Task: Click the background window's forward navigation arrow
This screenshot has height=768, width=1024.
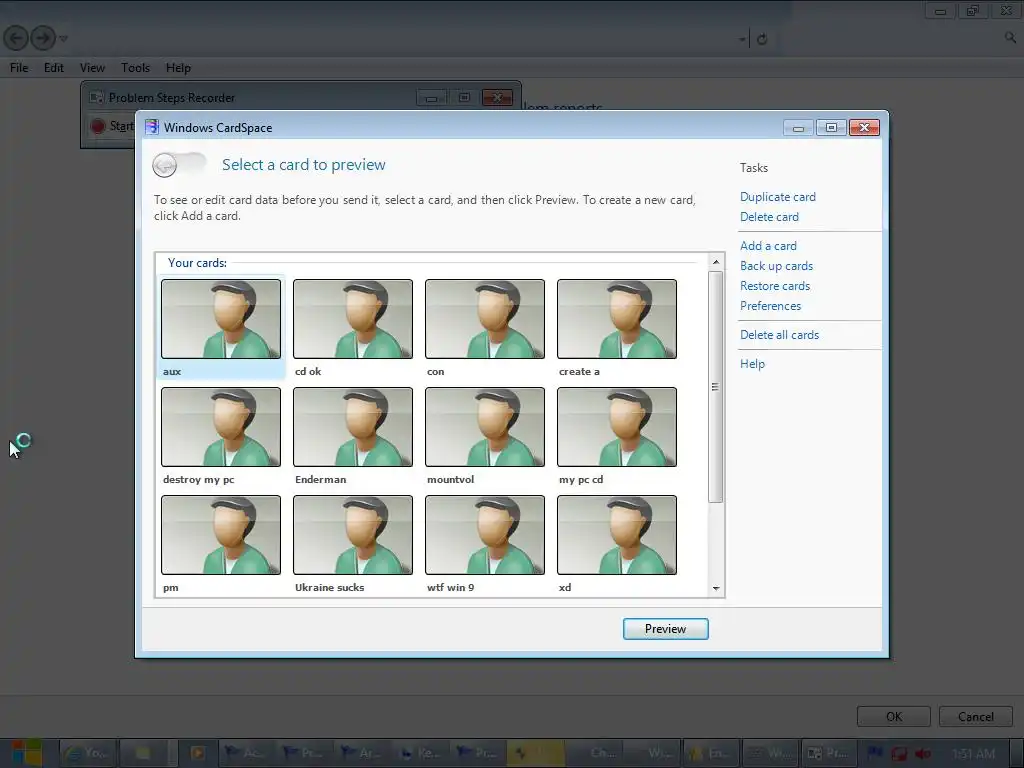Action: point(43,38)
